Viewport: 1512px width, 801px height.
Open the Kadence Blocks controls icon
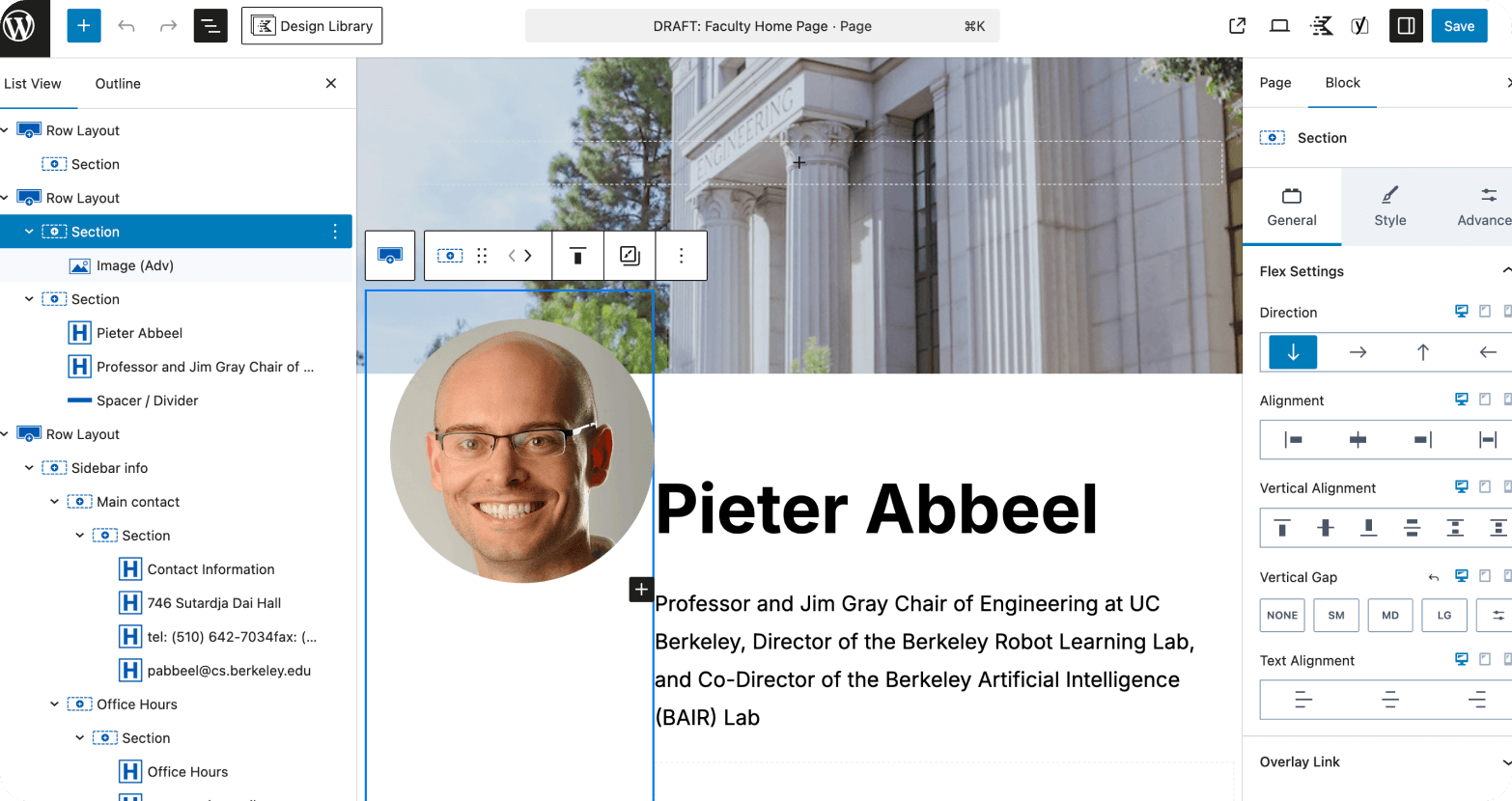pos(1322,26)
